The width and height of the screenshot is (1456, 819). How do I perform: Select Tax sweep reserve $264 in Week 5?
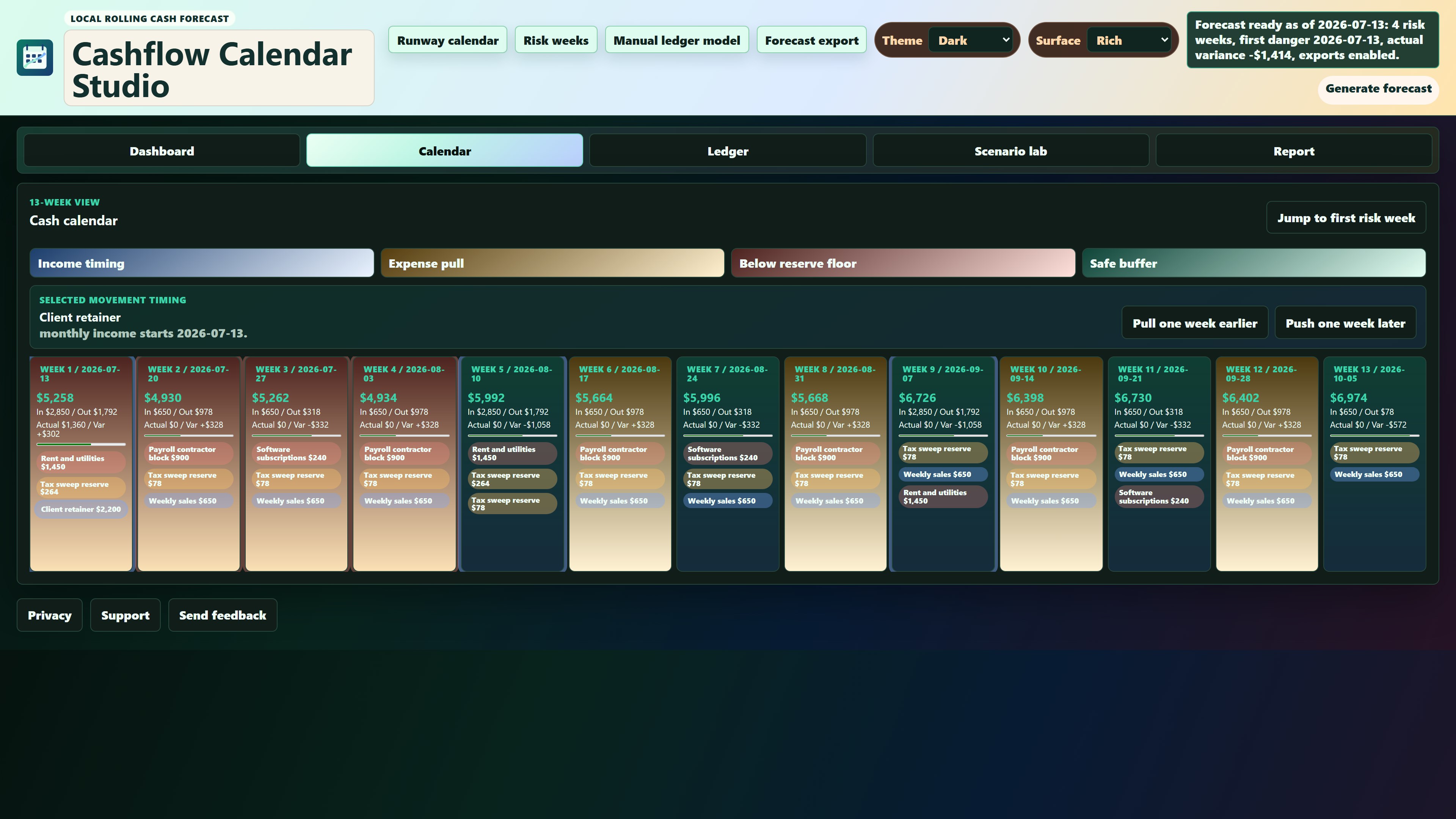tap(512, 479)
